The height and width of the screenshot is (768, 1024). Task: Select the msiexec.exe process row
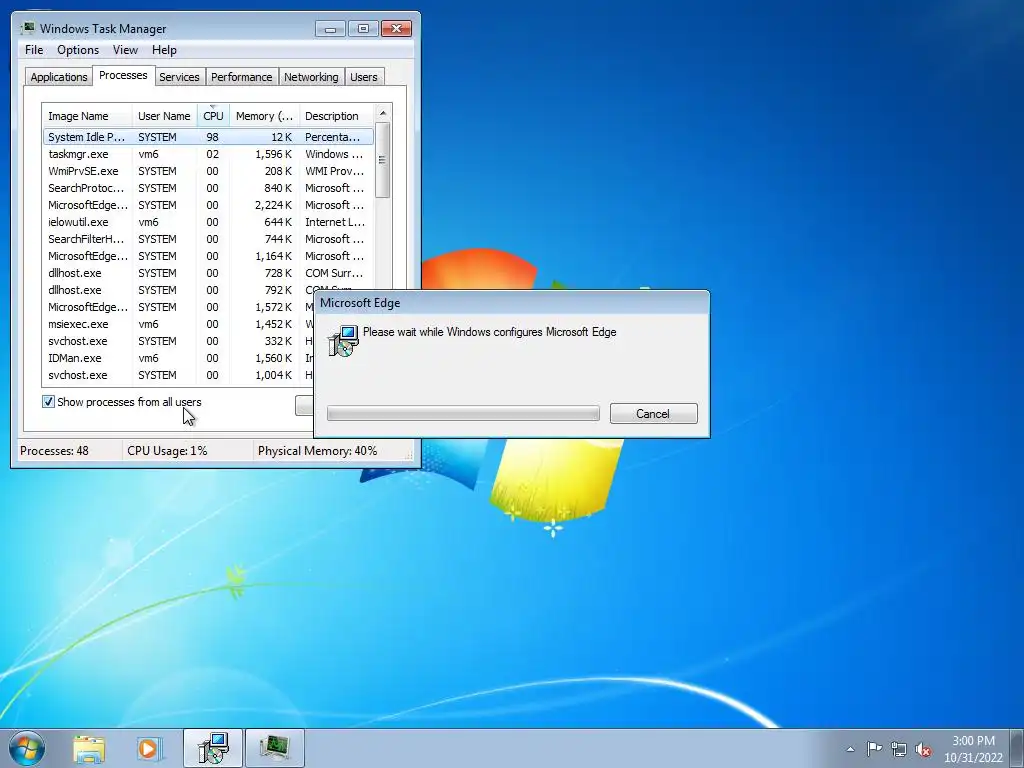(178, 324)
